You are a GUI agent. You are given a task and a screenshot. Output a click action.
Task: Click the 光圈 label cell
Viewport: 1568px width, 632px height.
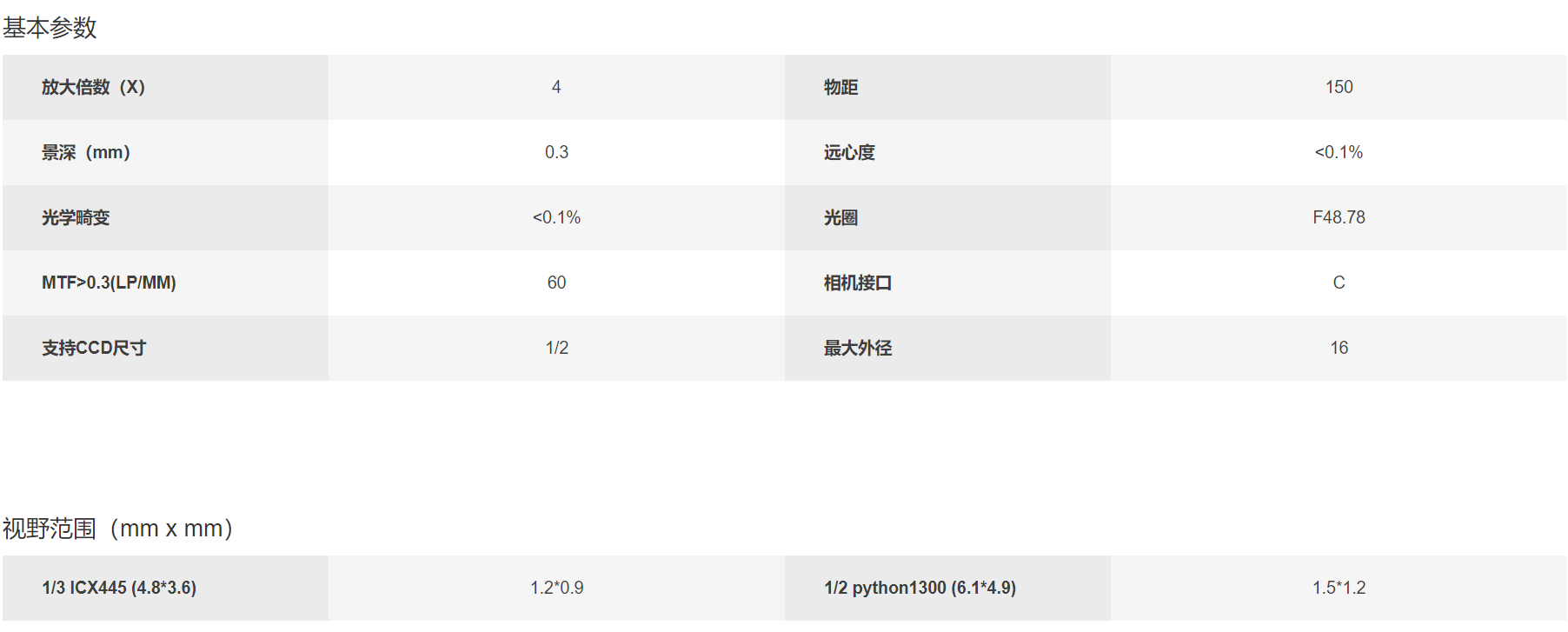click(947, 217)
